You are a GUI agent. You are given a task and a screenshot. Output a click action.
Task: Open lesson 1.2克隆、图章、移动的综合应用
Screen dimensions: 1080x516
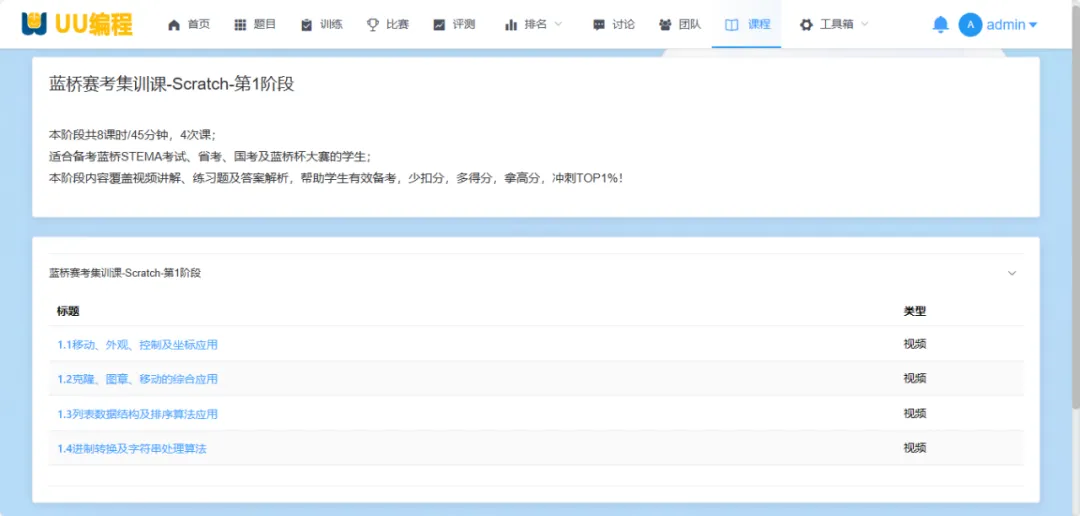(138, 379)
